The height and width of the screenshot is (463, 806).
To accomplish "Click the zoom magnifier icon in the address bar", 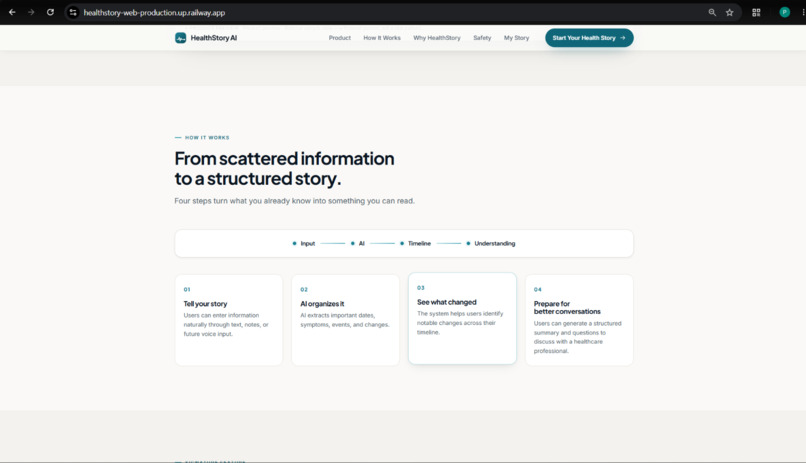I will click(x=712, y=12).
